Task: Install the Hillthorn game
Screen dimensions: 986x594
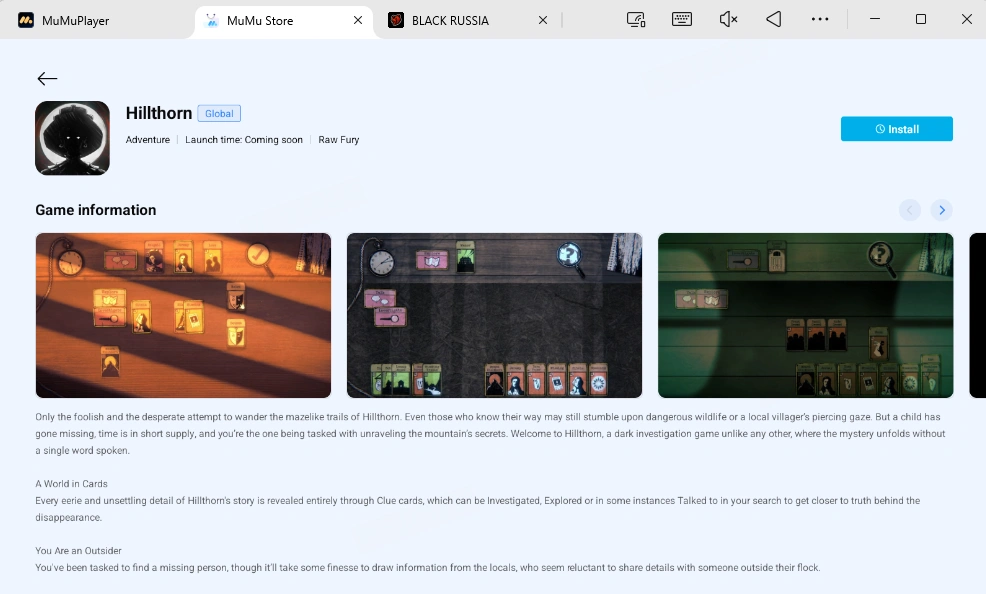Action: [x=897, y=129]
